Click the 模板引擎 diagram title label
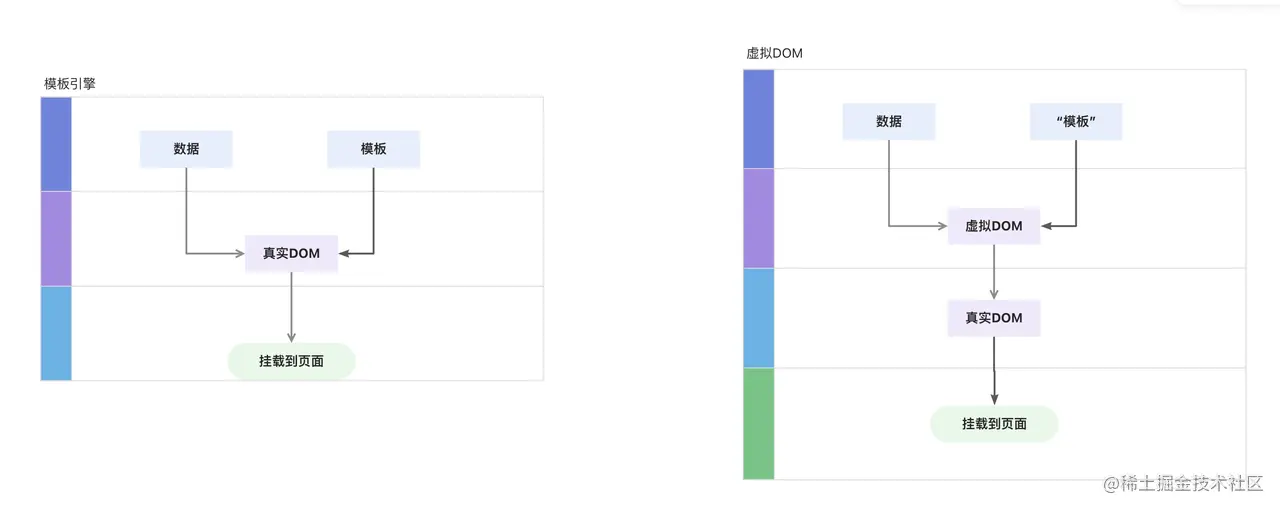1280x510 pixels. (x=70, y=84)
